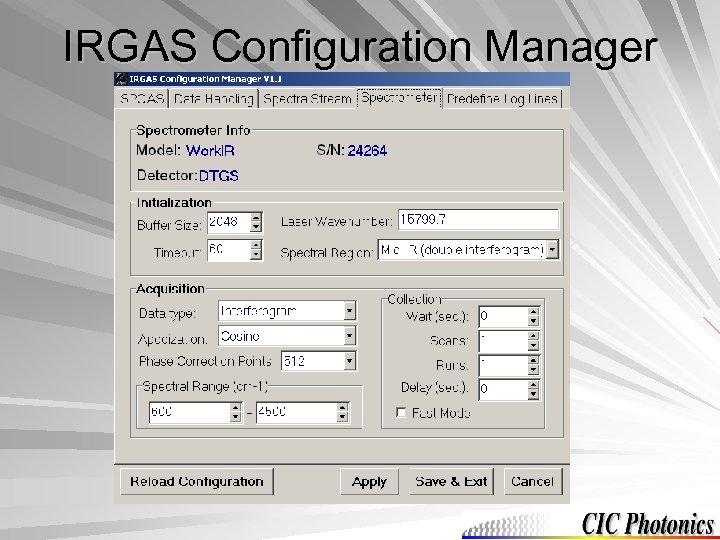Increase Runs with up arrow

533,361
